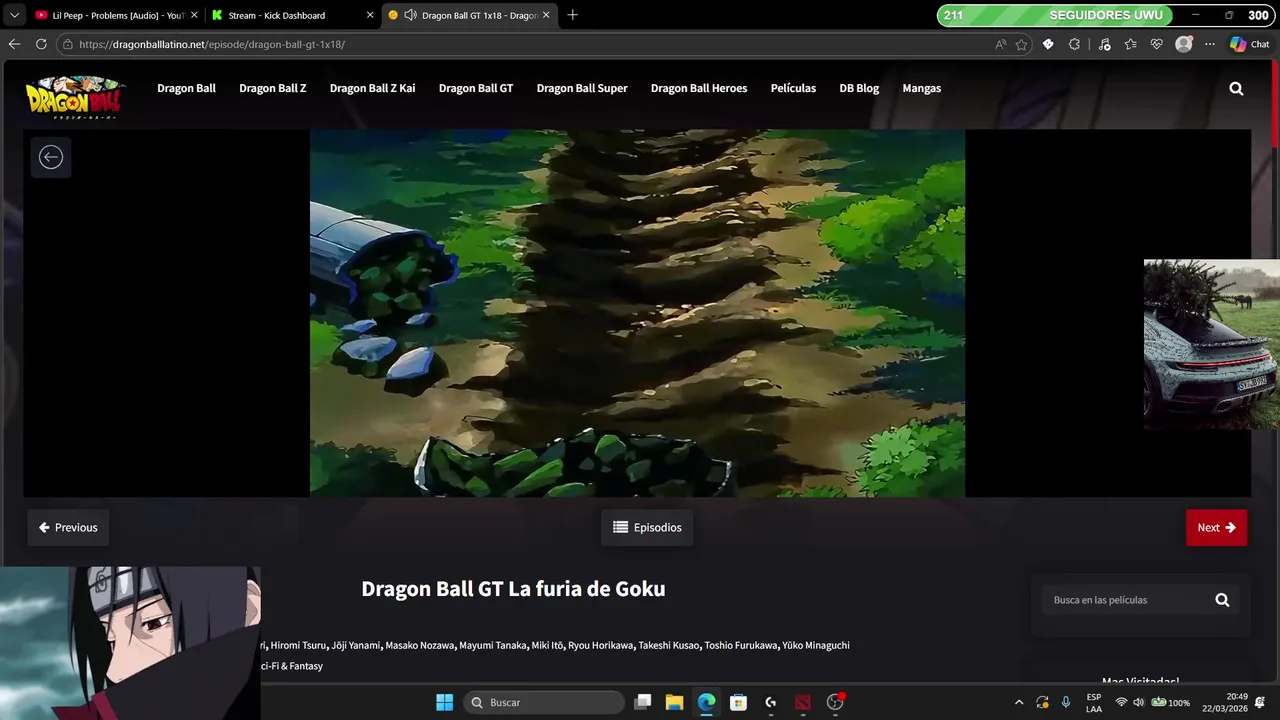Open Copilot Chat button
The image size is (1280, 720).
[x=1249, y=44]
